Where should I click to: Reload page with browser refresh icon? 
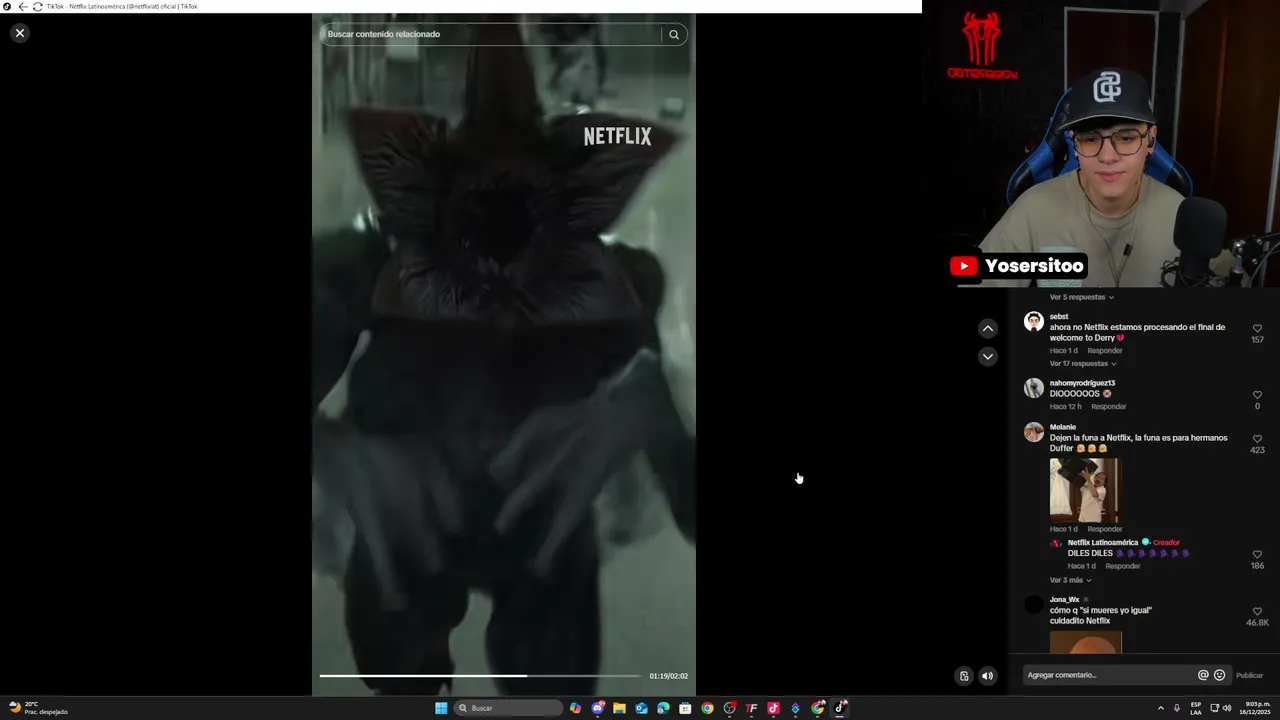[37, 6]
